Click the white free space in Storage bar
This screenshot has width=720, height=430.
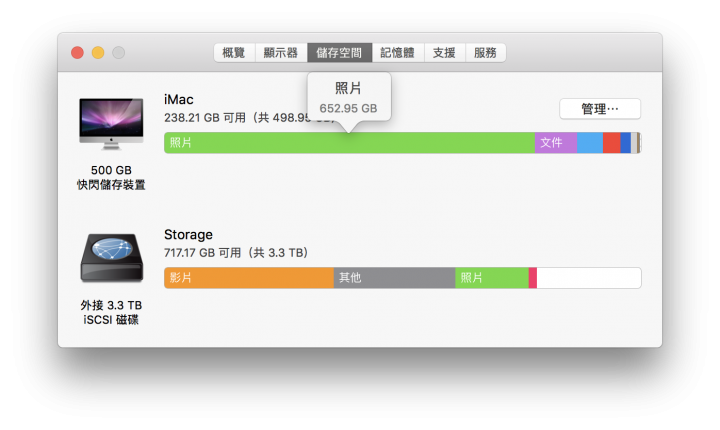[589, 278]
